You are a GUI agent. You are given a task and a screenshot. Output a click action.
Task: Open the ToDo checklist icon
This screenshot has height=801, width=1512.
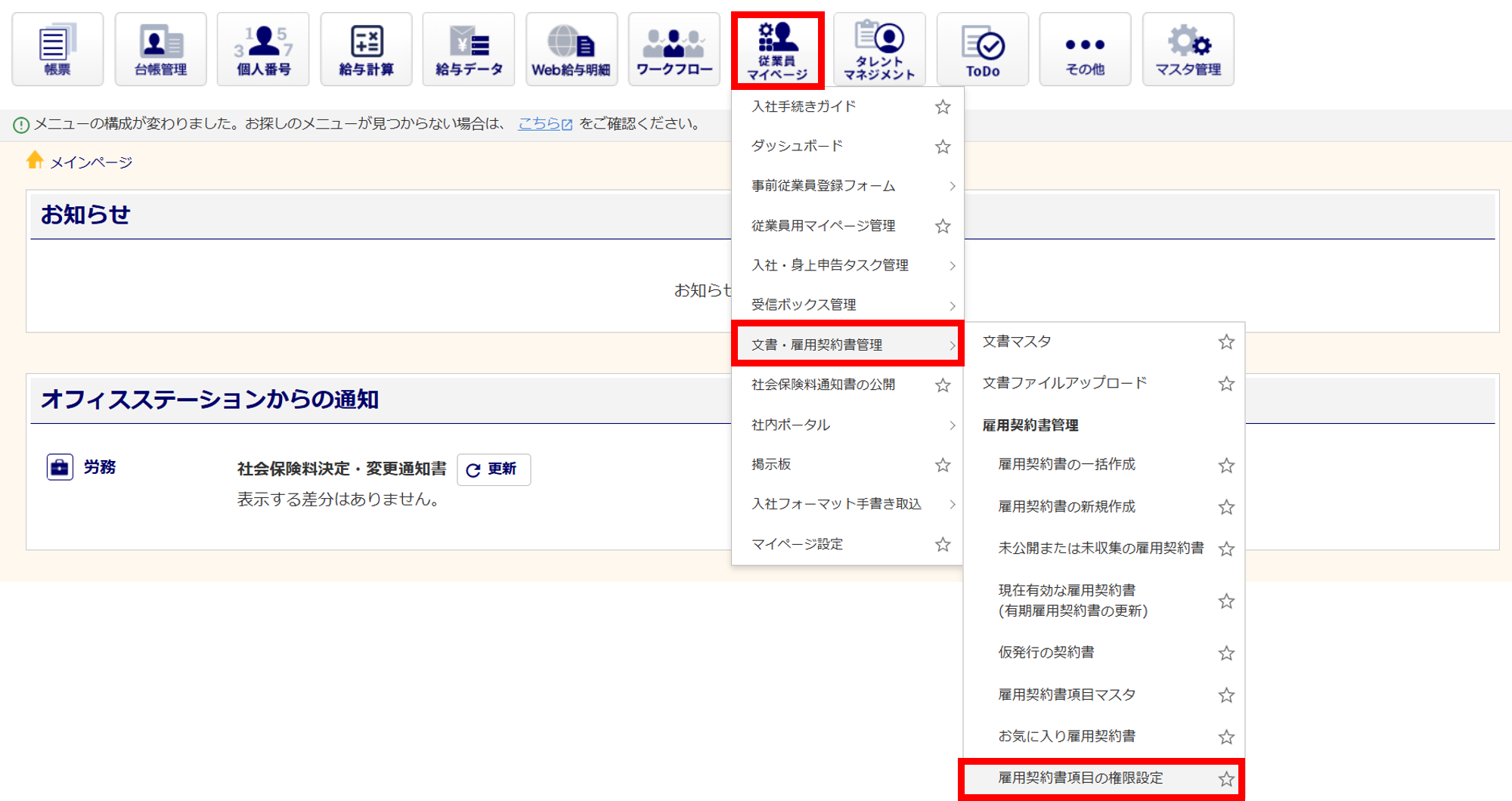pyautogui.click(x=982, y=49)
